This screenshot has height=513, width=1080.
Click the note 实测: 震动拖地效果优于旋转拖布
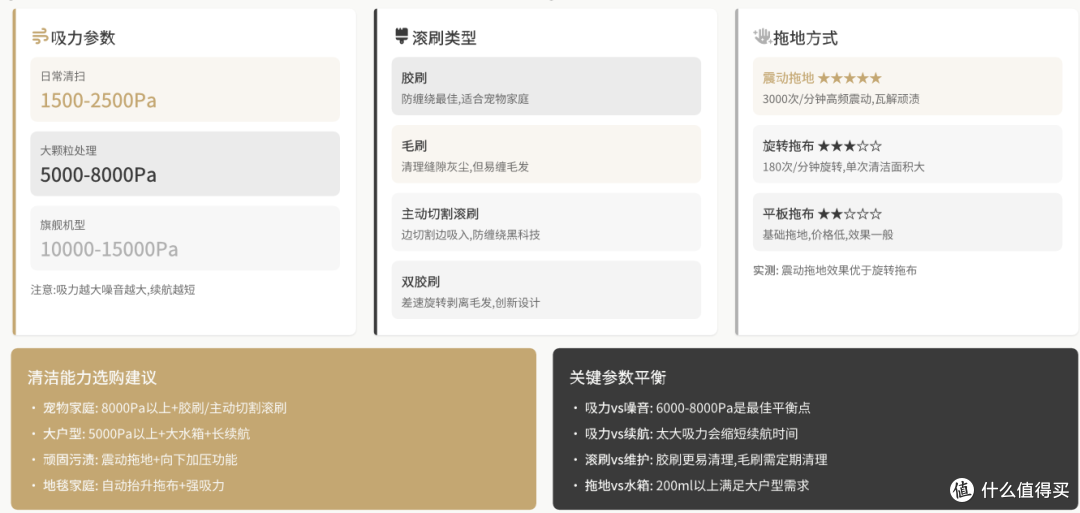835,271
